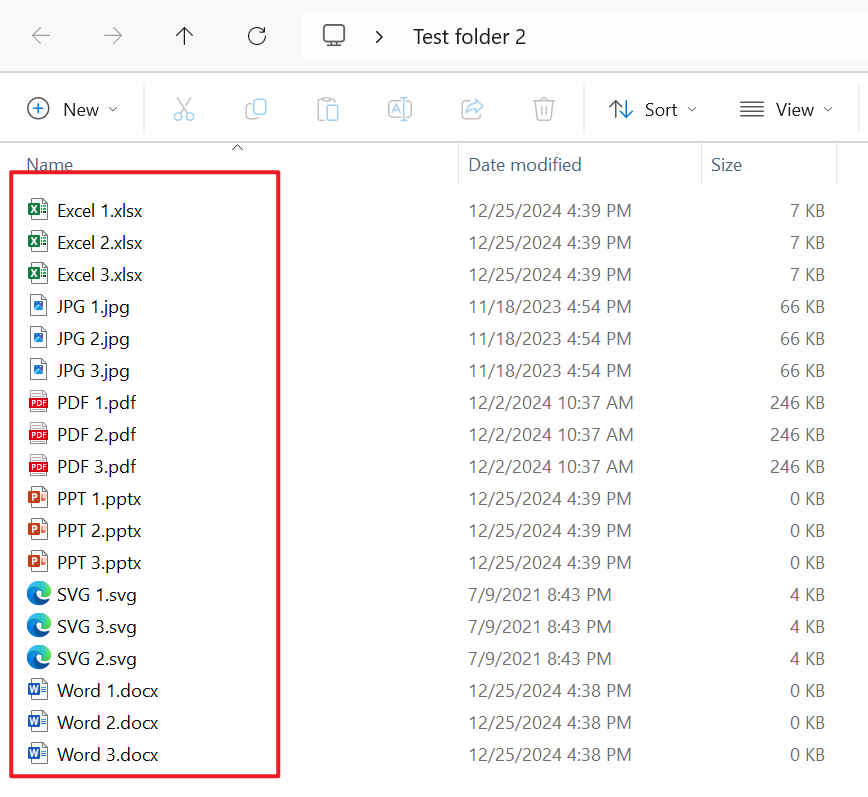Select the Excel 1.xlsx file
868x797 pixels.
(x=99, y=211)
